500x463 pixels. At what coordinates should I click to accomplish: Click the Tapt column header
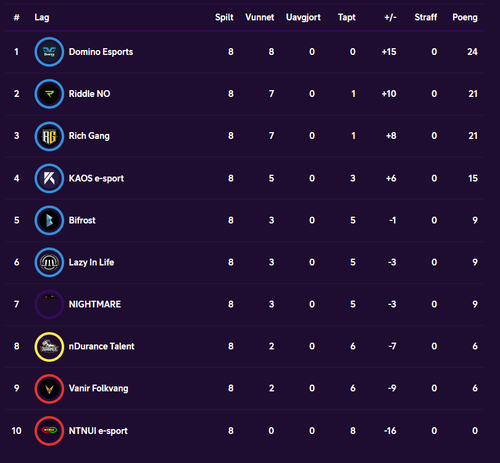pos(347,17)
